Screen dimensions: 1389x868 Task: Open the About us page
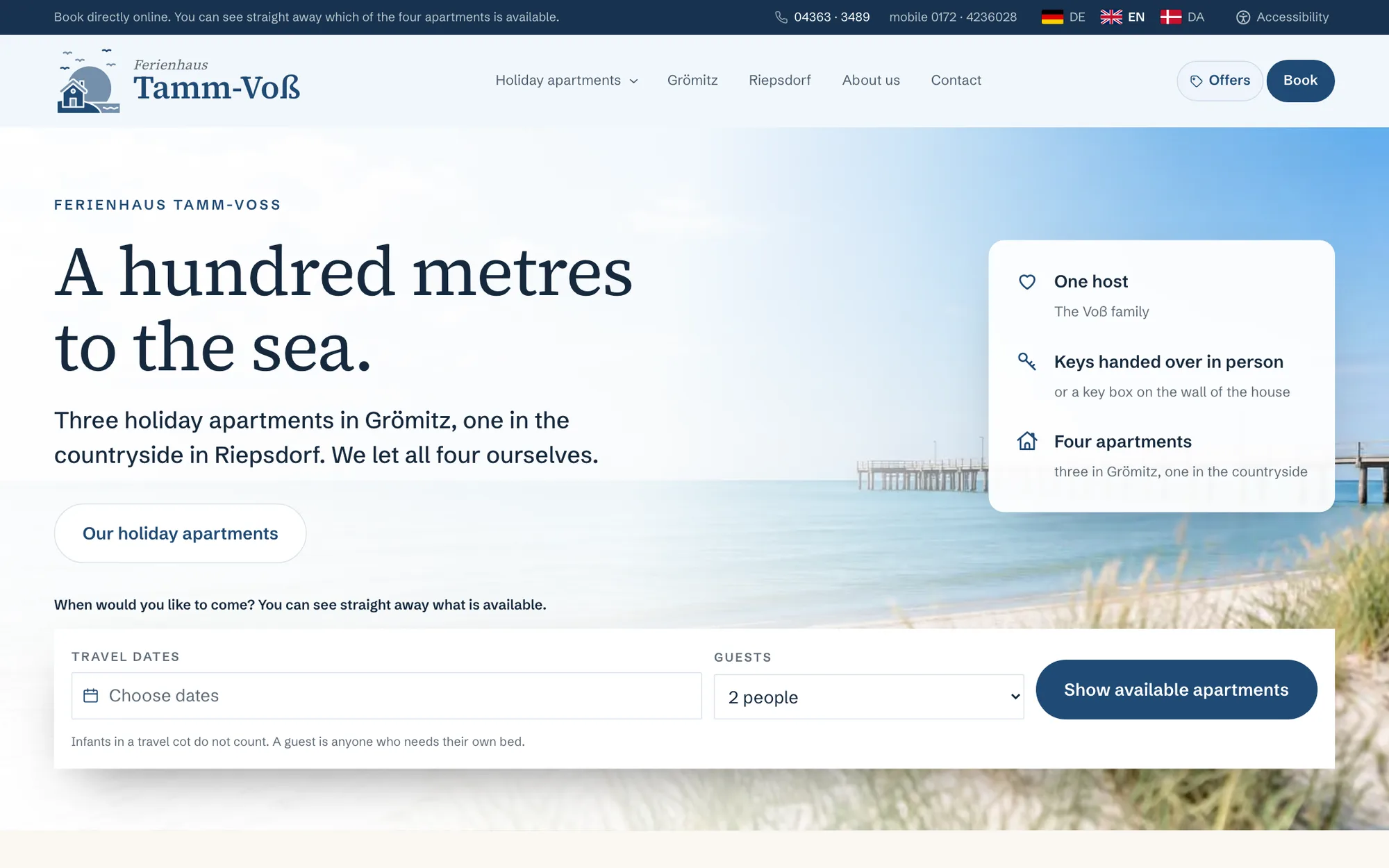871,81
